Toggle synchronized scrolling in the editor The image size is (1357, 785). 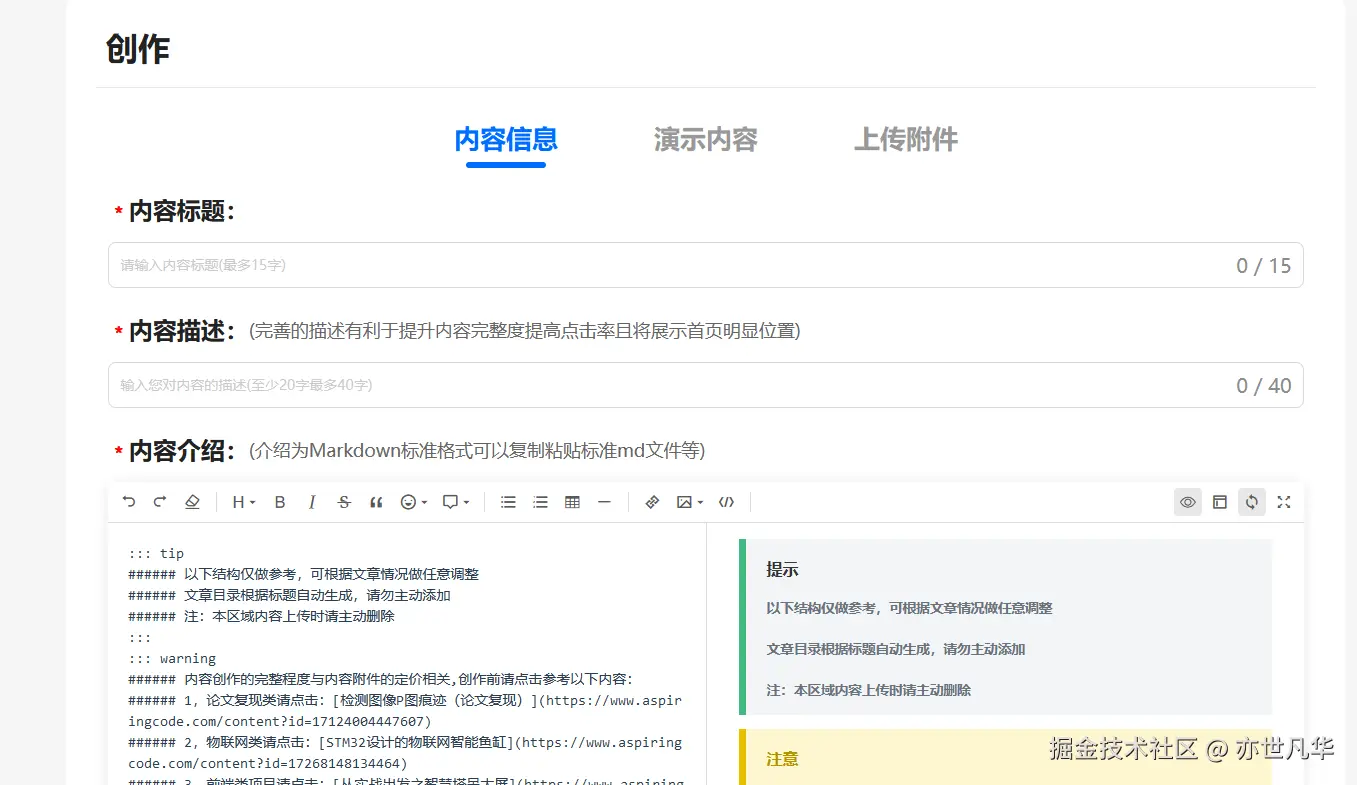tap(1252, 501)
